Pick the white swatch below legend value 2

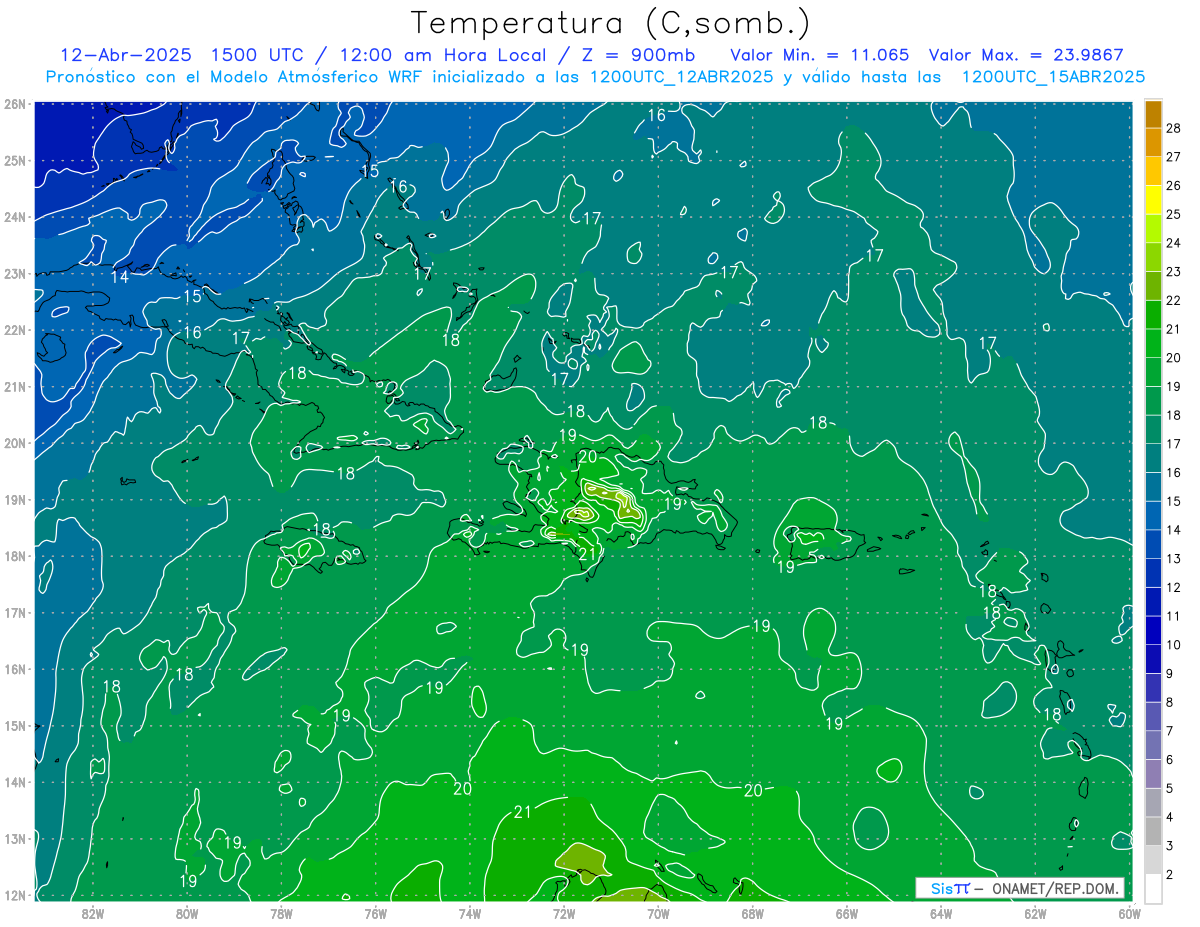click(1153, 888)
